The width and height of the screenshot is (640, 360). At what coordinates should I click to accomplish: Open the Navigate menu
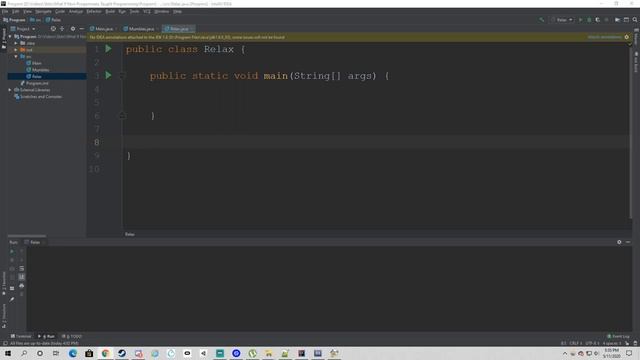43,11
